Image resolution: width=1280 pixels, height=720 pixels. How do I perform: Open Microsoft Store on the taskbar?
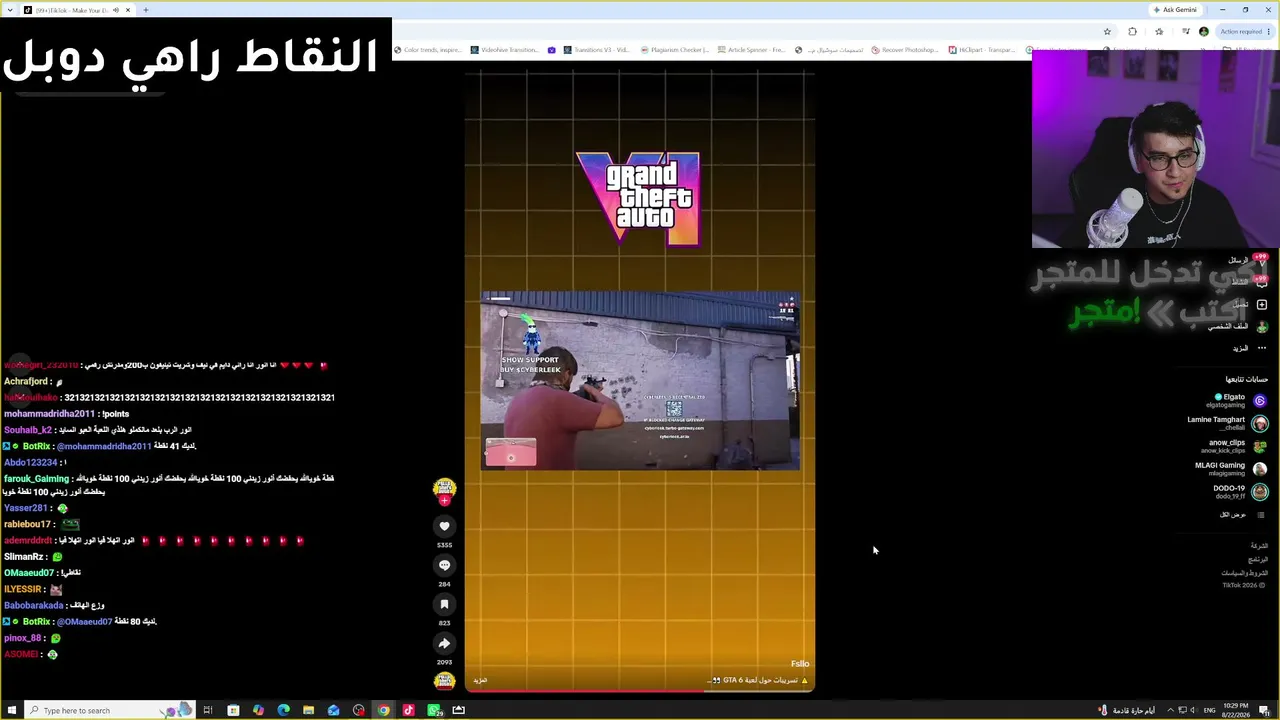233,710
